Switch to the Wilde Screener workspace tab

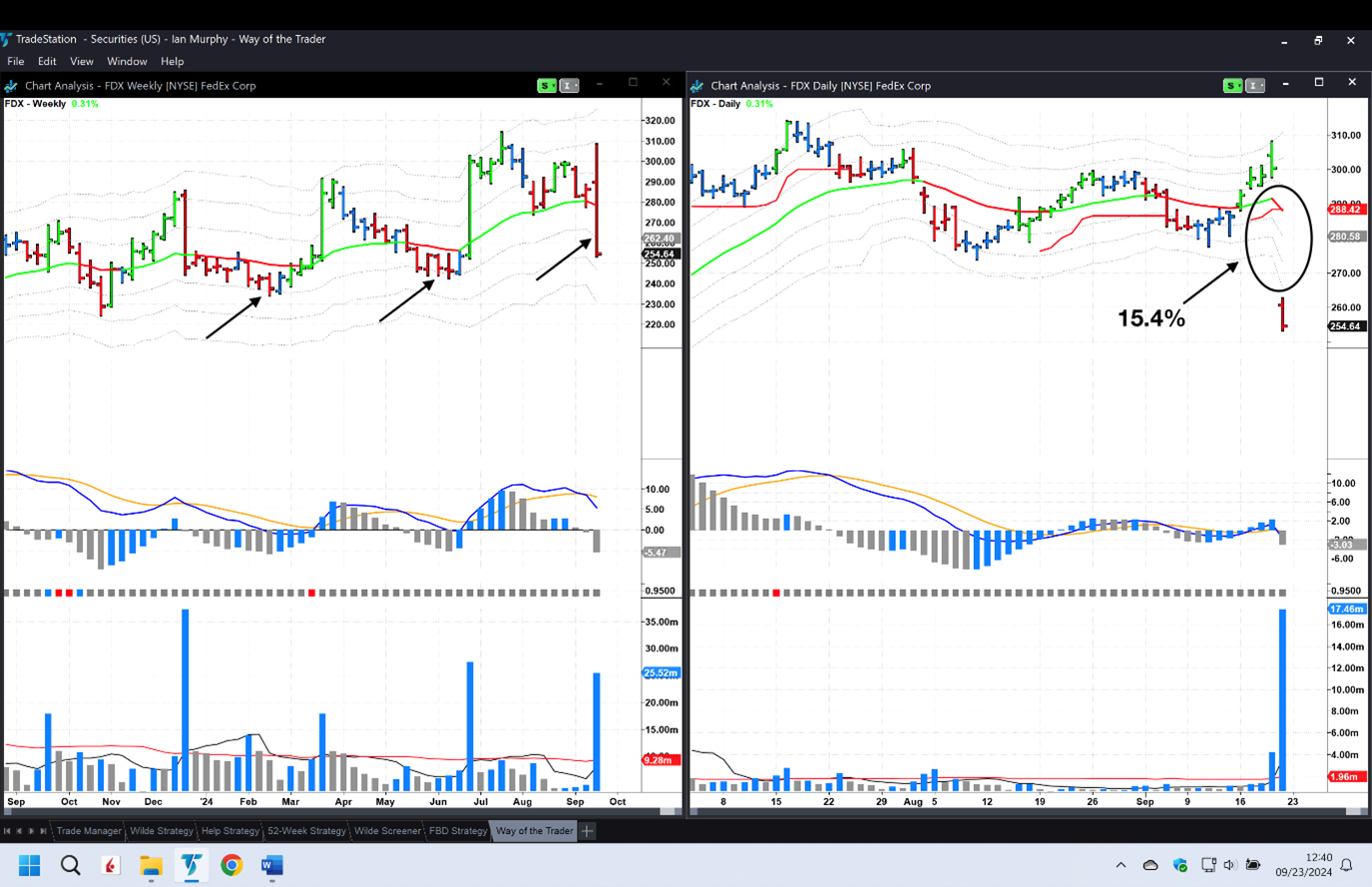tap(387, 831)
